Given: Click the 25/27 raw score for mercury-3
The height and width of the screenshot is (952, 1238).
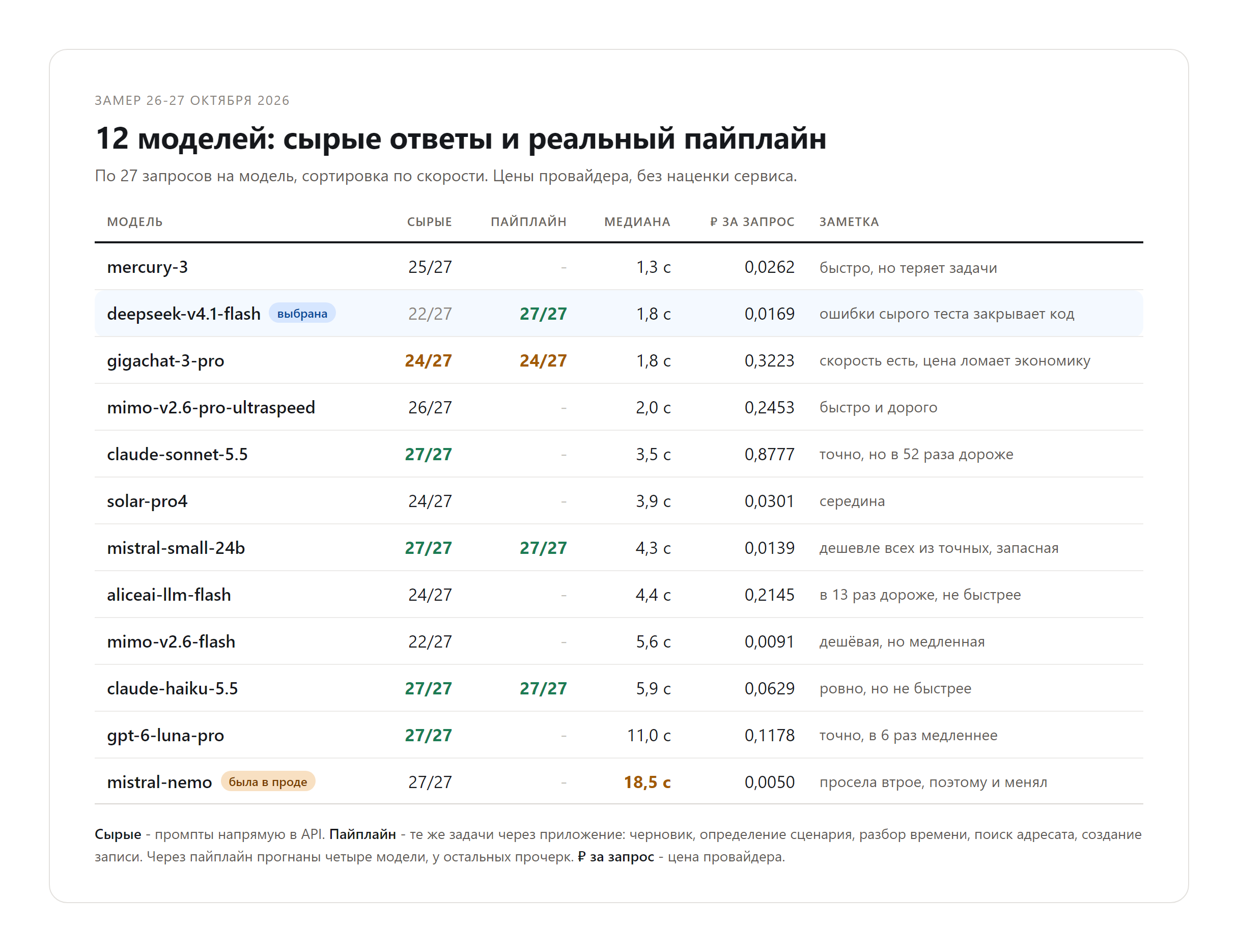Looking at the screenshot, I should click(430, 267).
